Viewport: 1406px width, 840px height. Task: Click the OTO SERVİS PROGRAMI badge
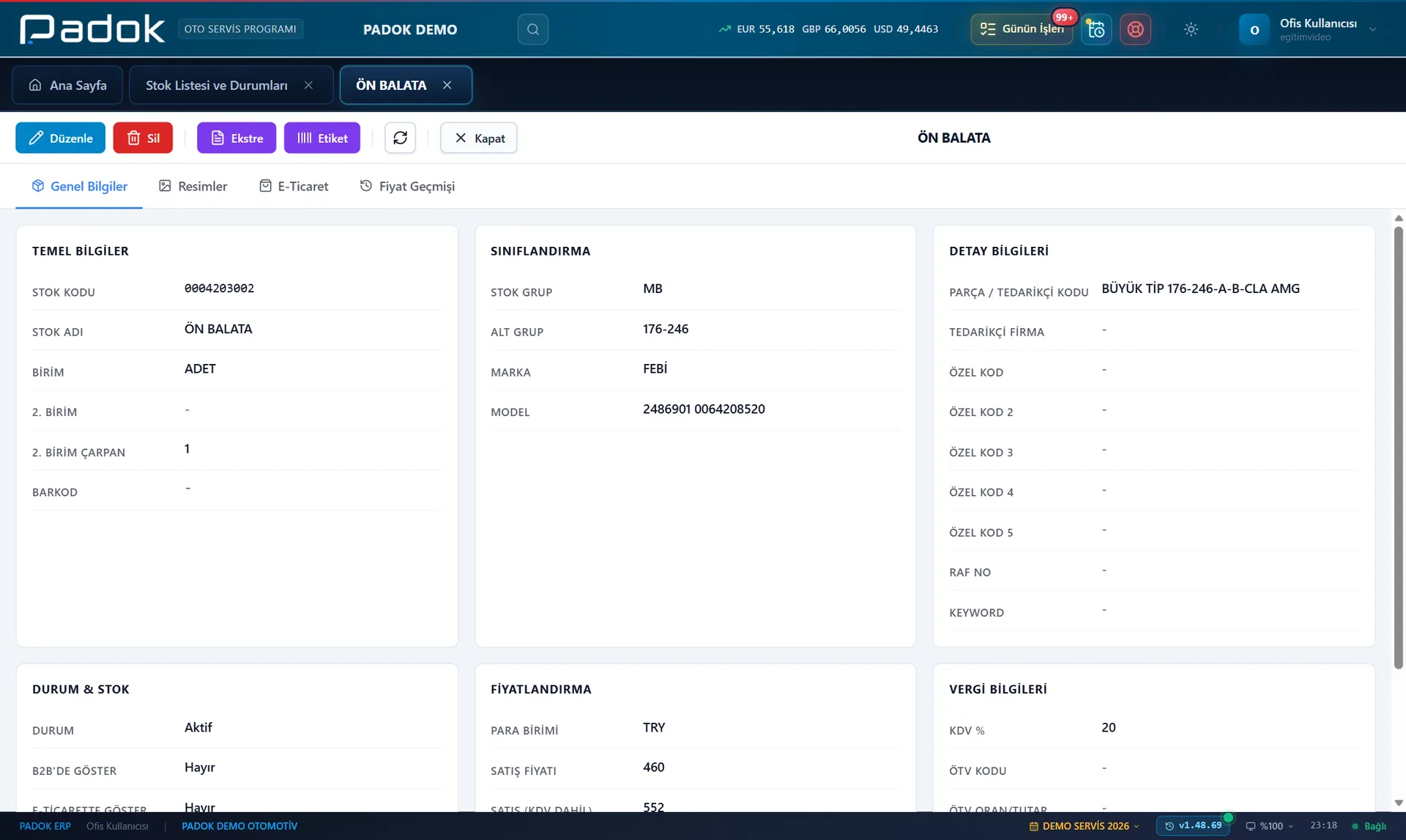(x=240, y=29)
